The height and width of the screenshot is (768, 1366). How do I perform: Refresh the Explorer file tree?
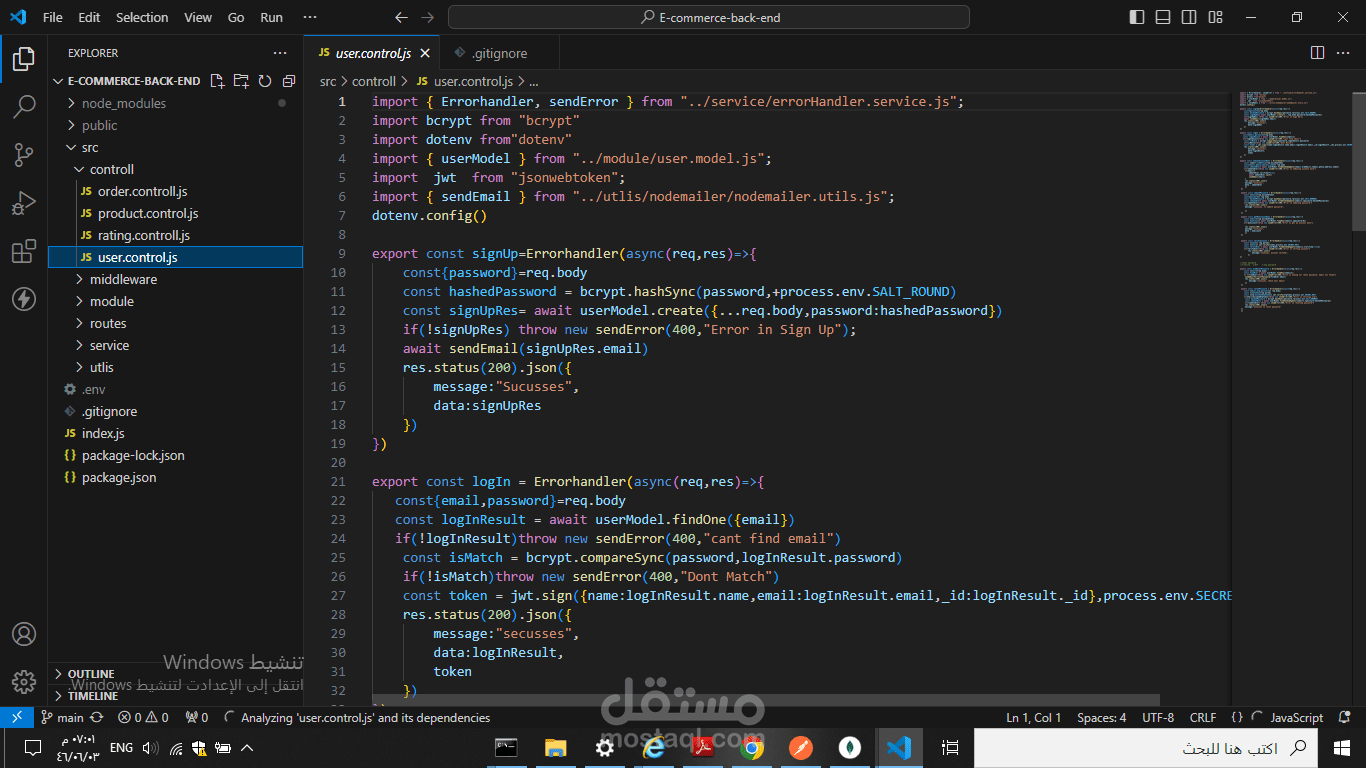[265, 81]
